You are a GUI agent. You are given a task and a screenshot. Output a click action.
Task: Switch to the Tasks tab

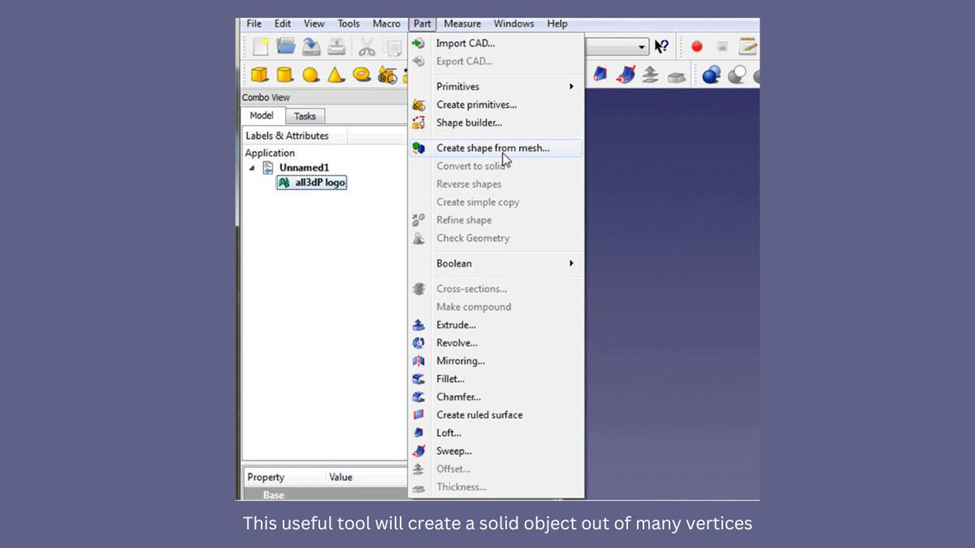click(x=305, y=116)
